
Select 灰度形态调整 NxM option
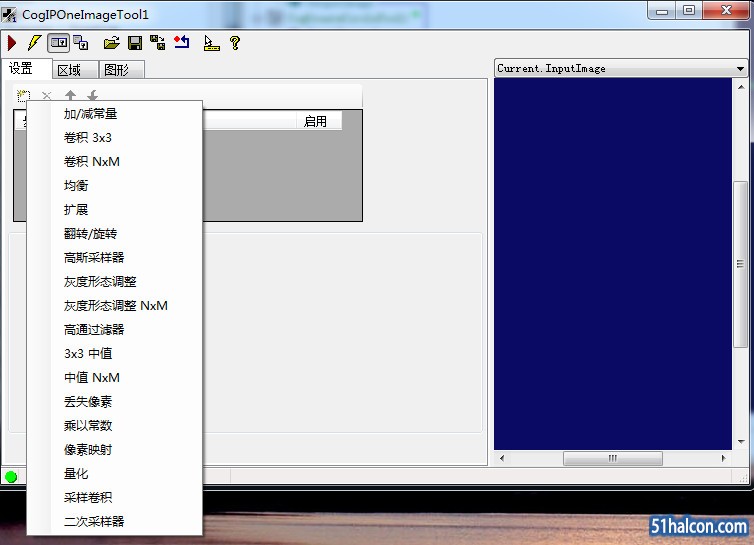point(114,305)
